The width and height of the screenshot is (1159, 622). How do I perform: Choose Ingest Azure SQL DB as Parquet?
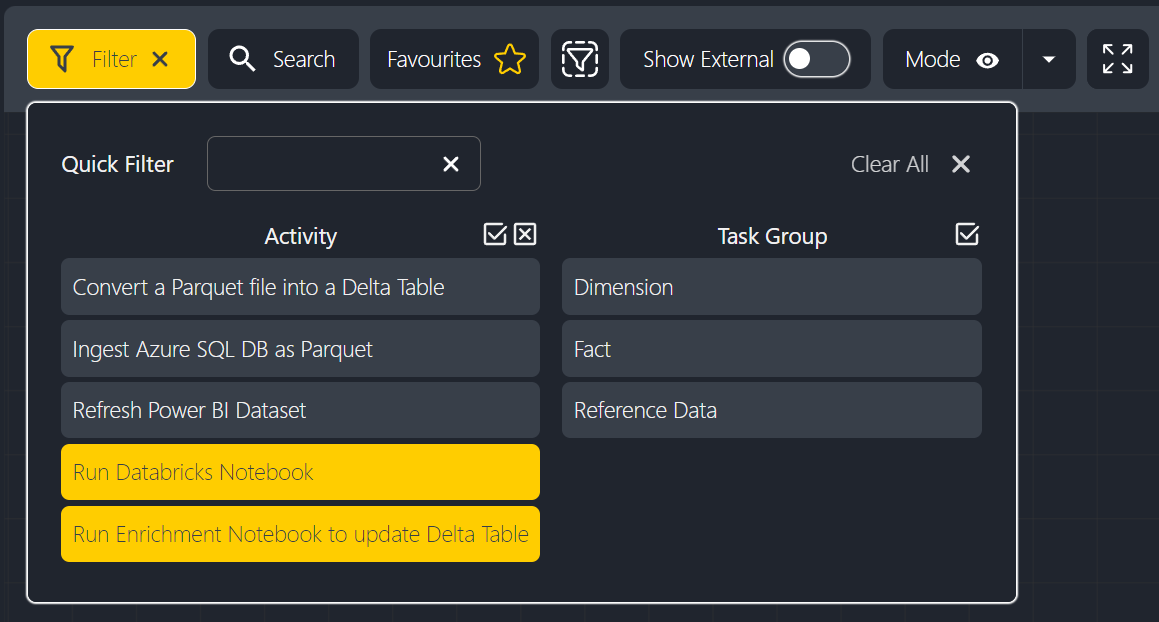(x=300, y=349)
